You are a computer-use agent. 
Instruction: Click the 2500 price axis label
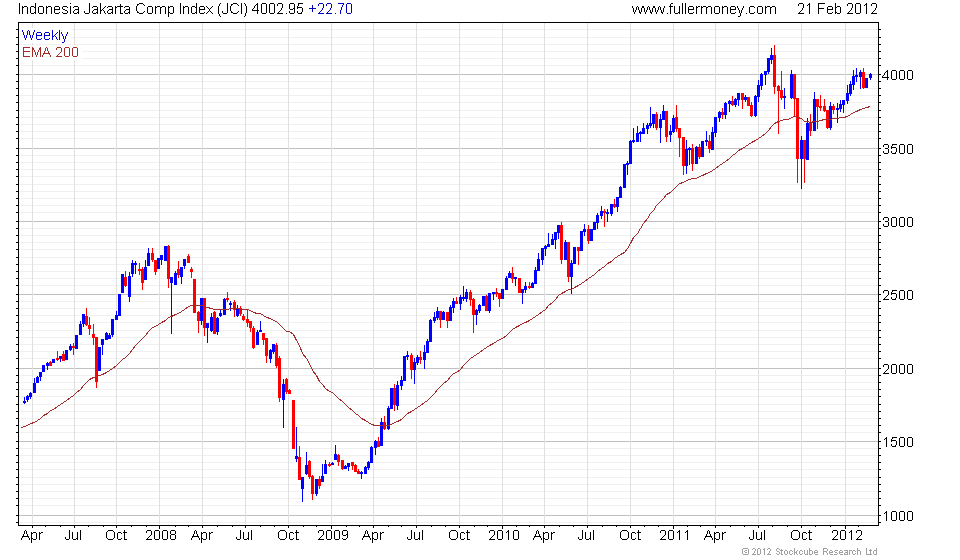pos(898,296)
